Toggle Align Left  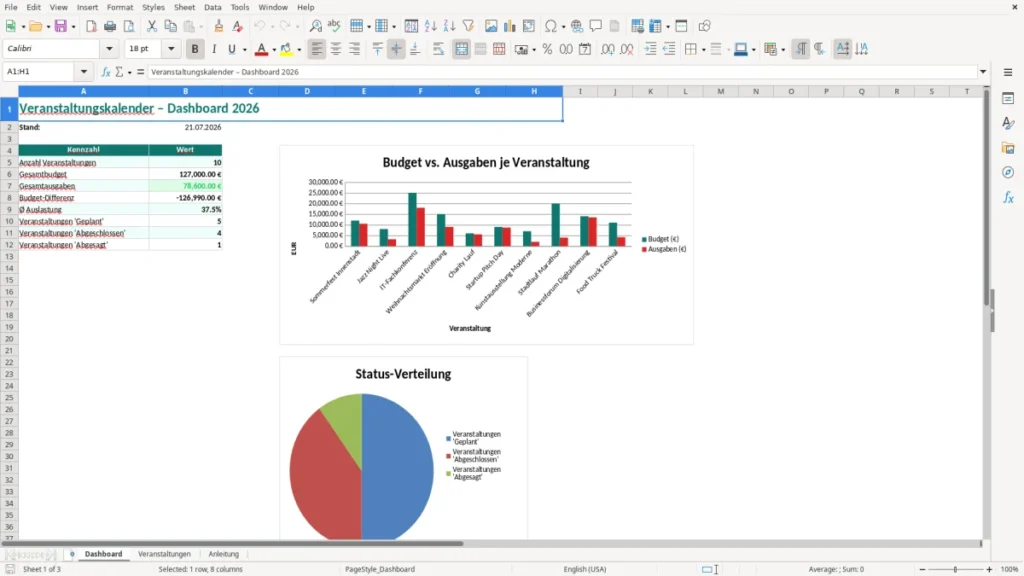tap(317, 49)
